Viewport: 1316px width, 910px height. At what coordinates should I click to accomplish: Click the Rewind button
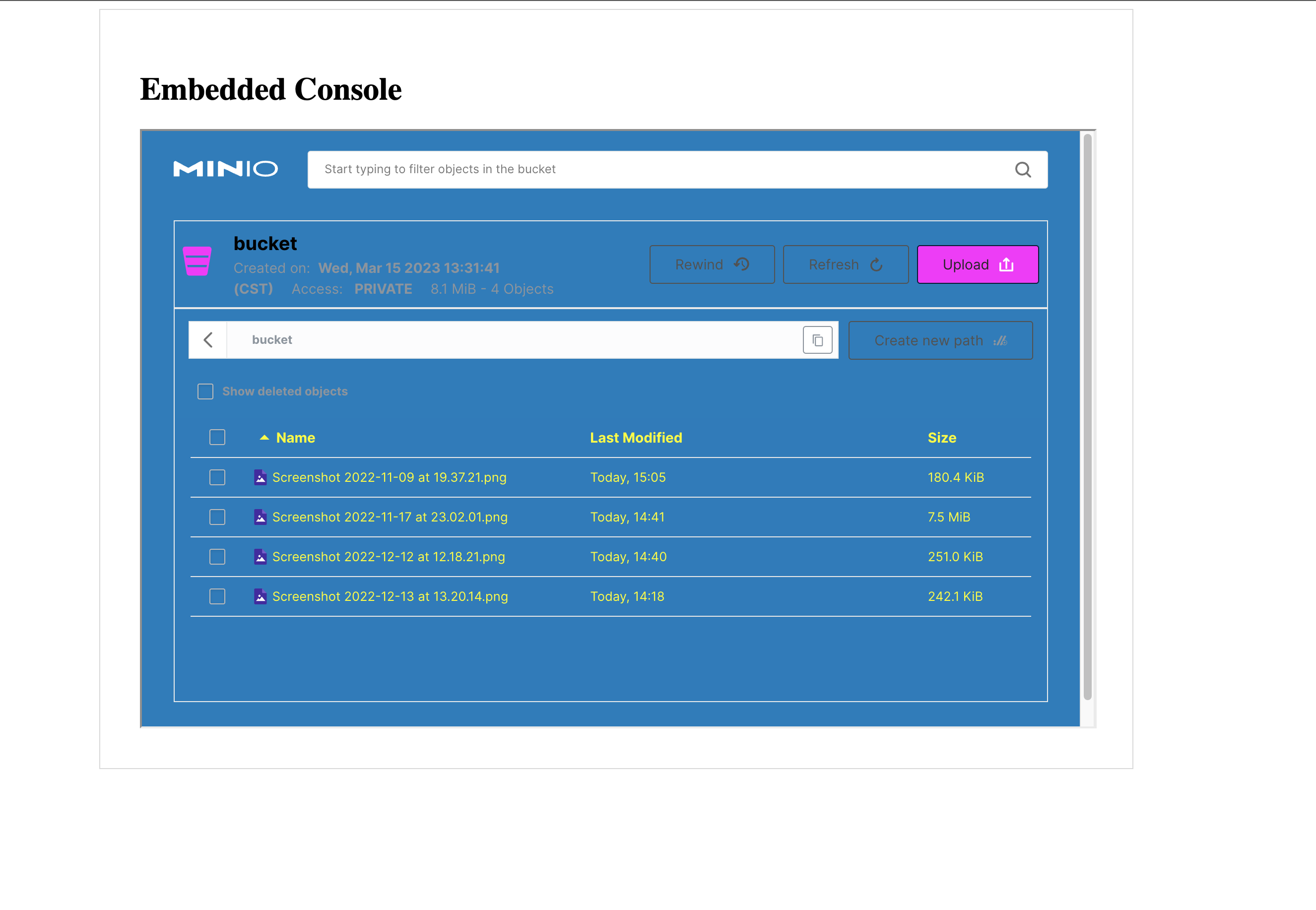click(x=712, y=264)
